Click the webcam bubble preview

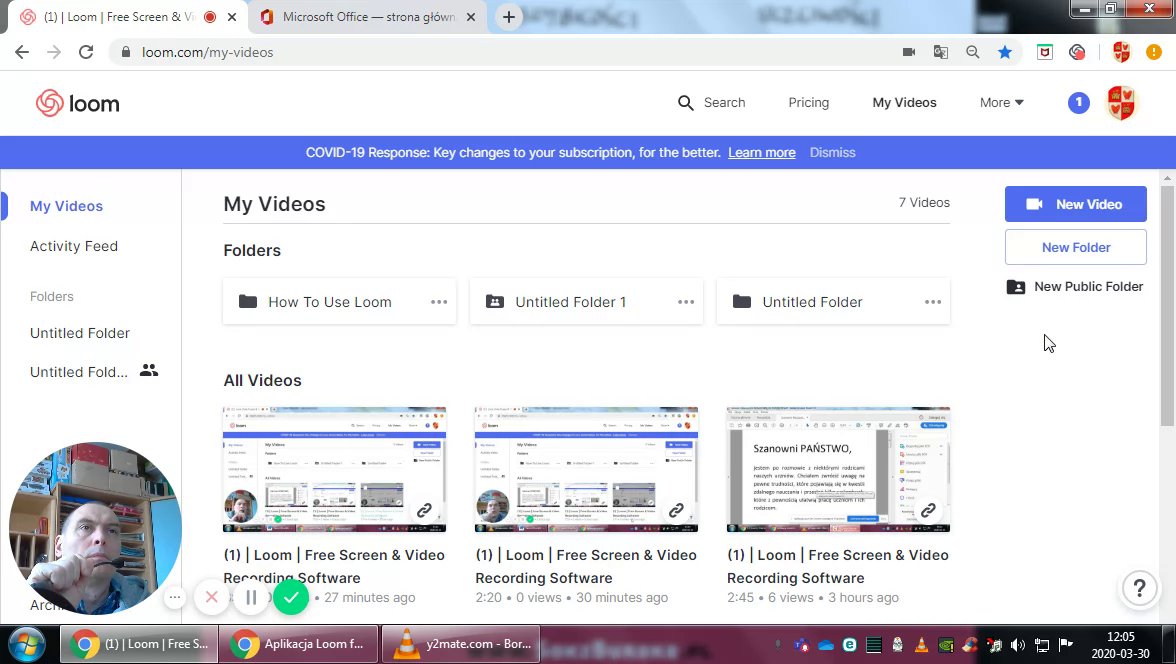(94, 528)
